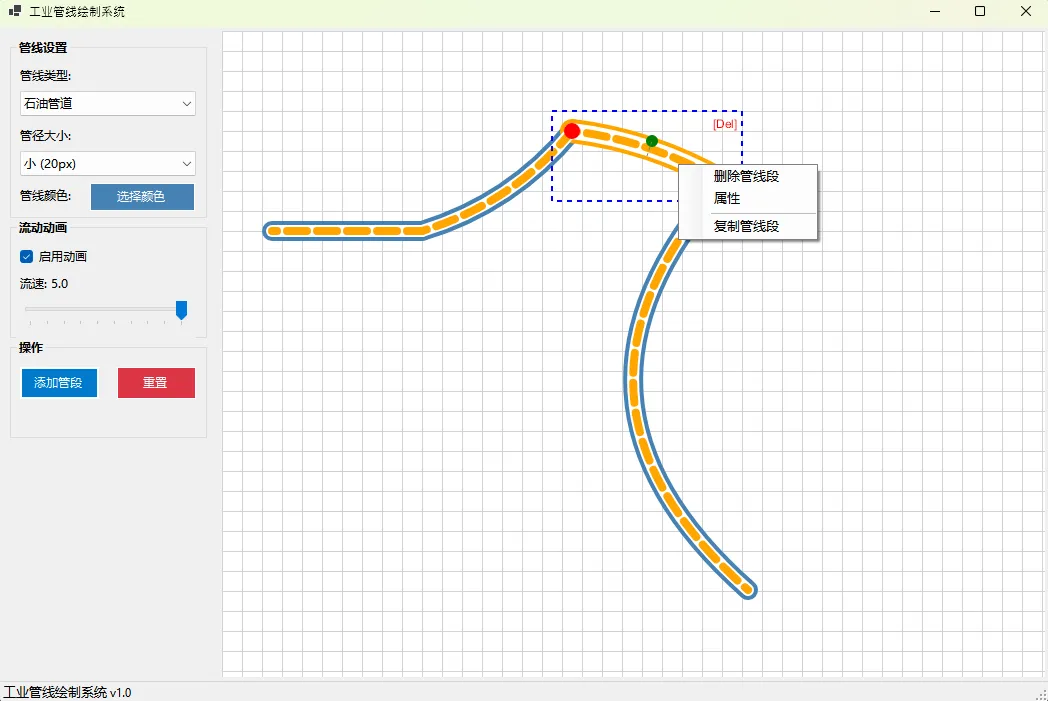The width and height of the screenshot is (1048, 701).
Task: Click the green midpoint handle on selected segment
Action: point(652,141)
